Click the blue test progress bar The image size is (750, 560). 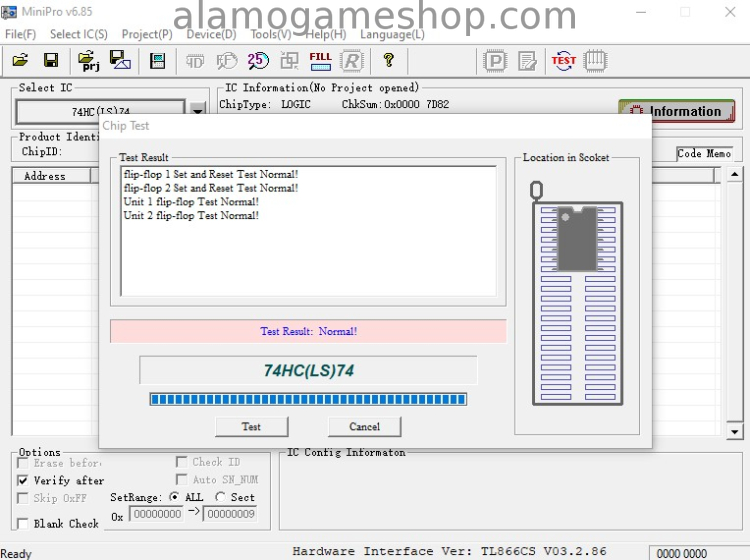pyautogui.click(x=308, y=399)
